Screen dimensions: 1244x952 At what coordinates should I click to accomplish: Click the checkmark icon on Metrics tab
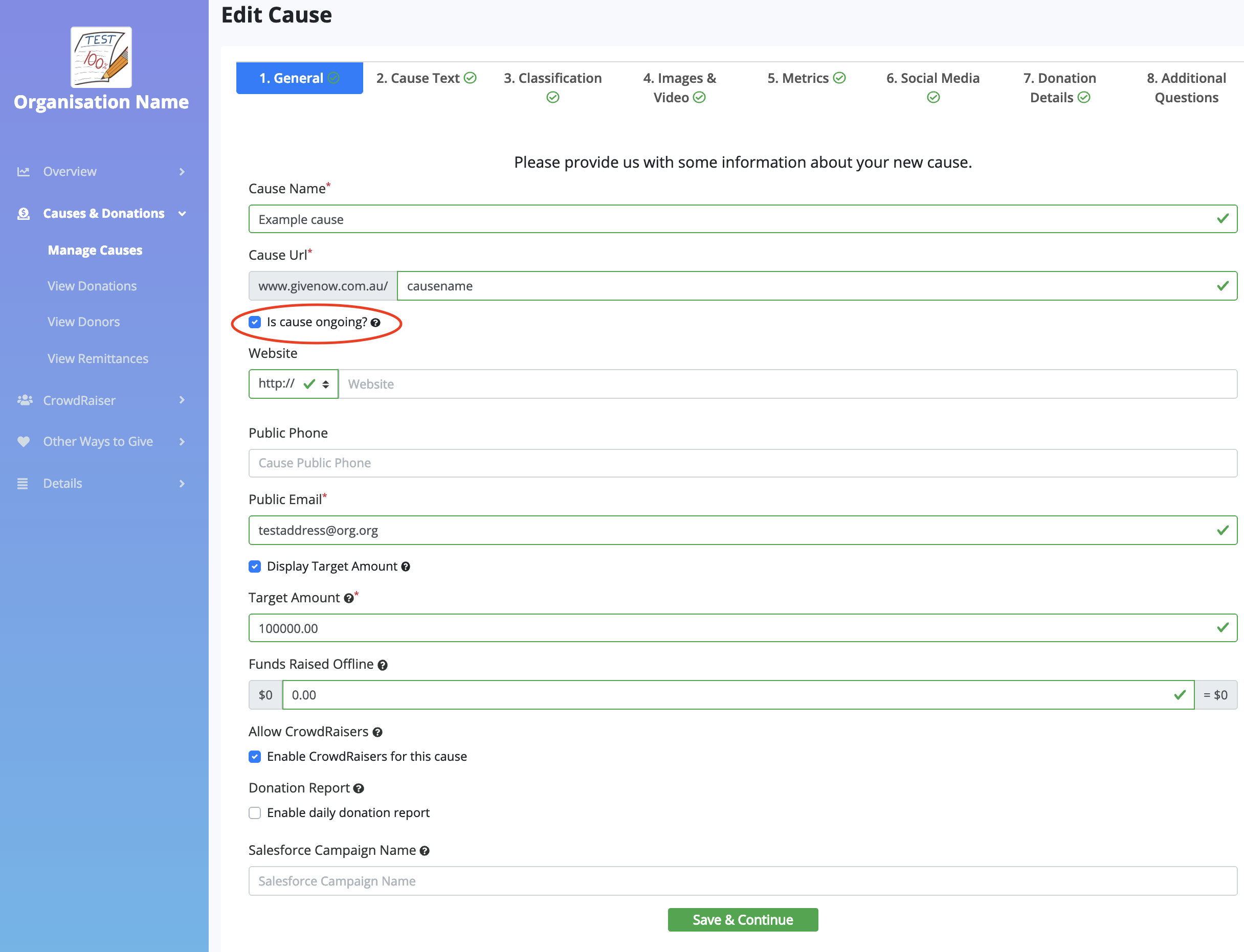[840, 78]
